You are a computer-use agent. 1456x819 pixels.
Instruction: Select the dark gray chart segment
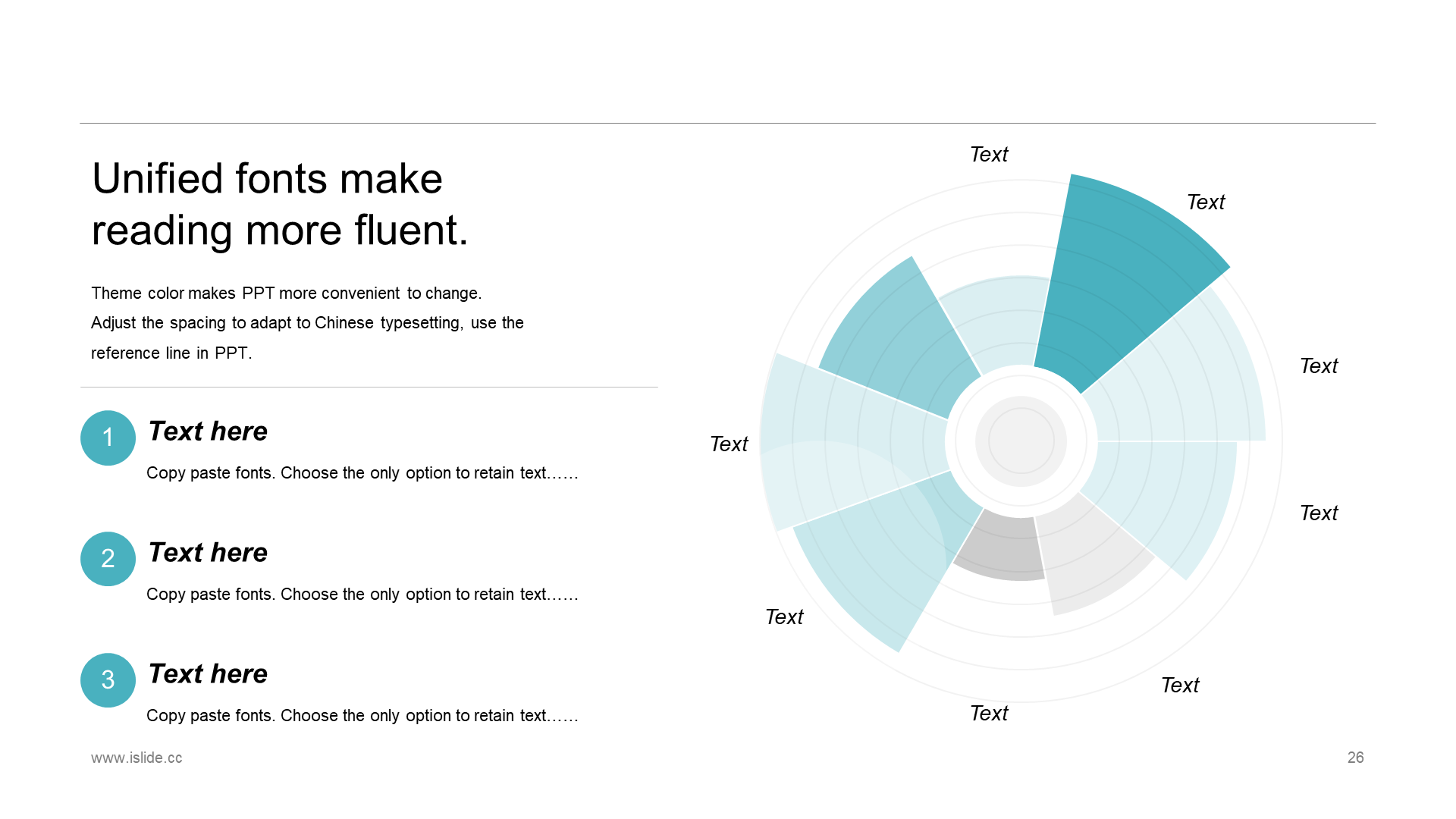click(1001, 548)
